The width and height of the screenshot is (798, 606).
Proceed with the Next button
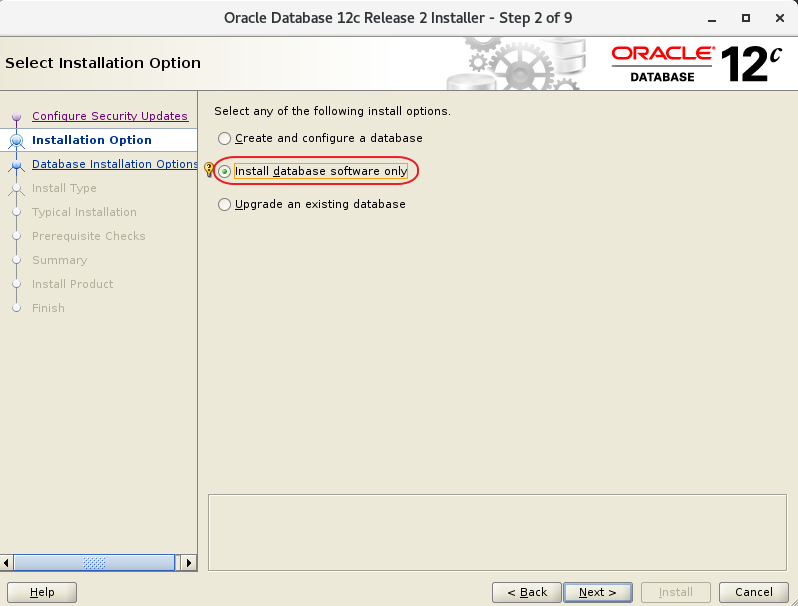click(597, 592)
